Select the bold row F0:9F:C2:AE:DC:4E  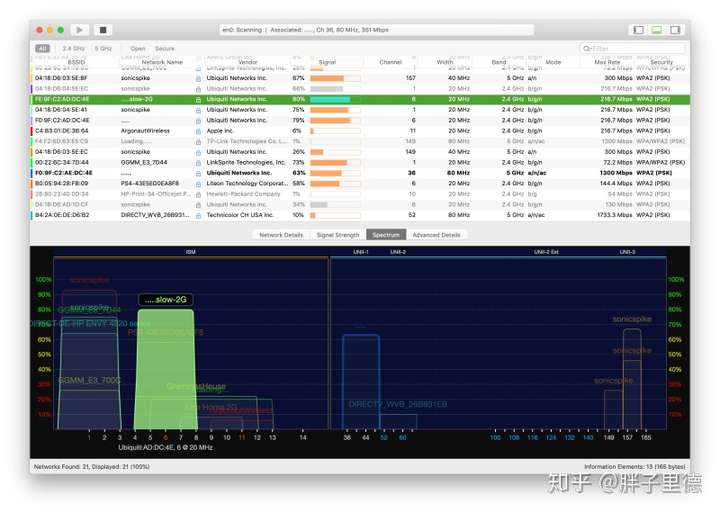click(360, 173)
